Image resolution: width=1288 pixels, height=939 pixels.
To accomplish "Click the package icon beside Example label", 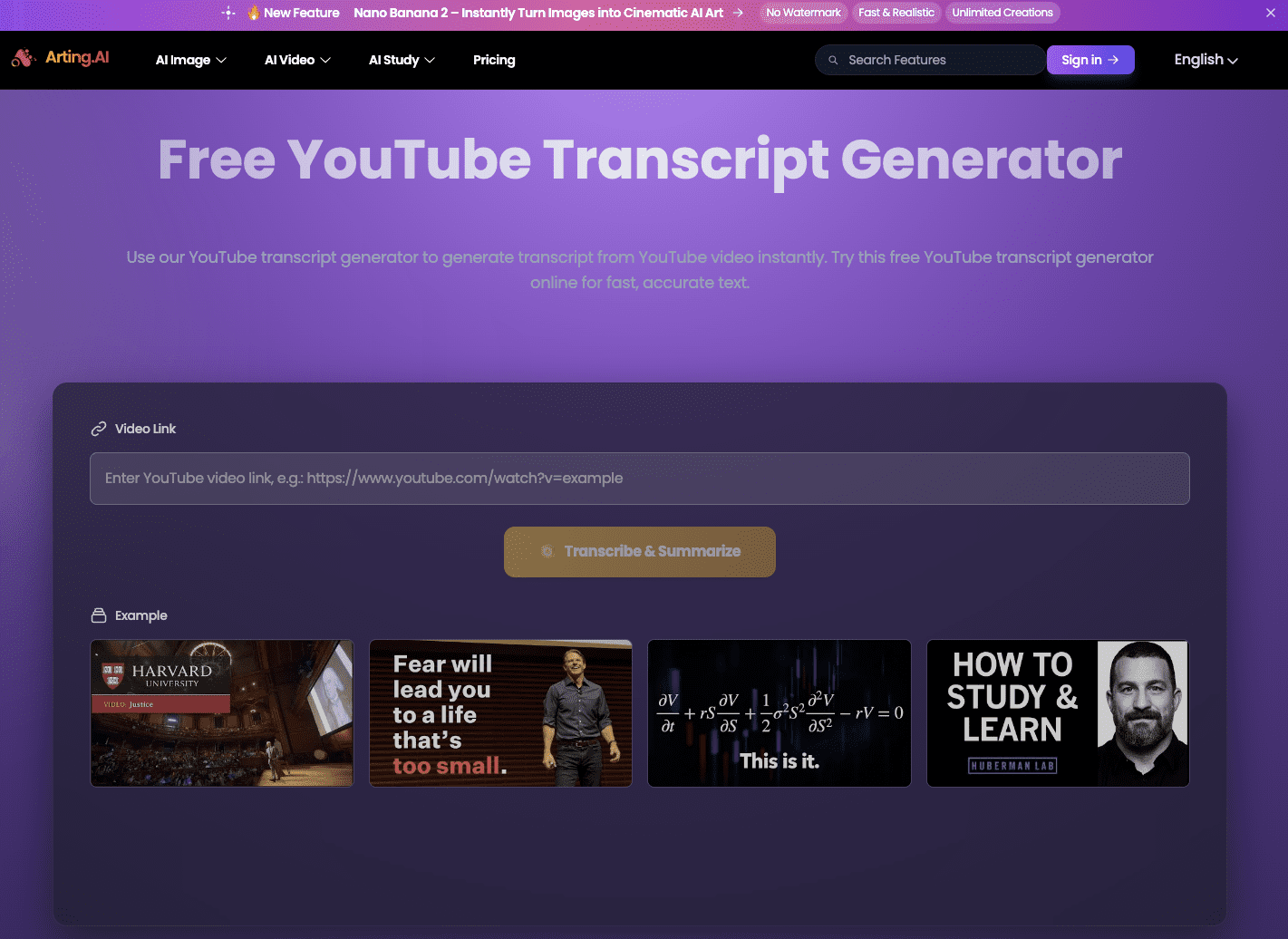I will pyautogui.click(x=98, y=615).
